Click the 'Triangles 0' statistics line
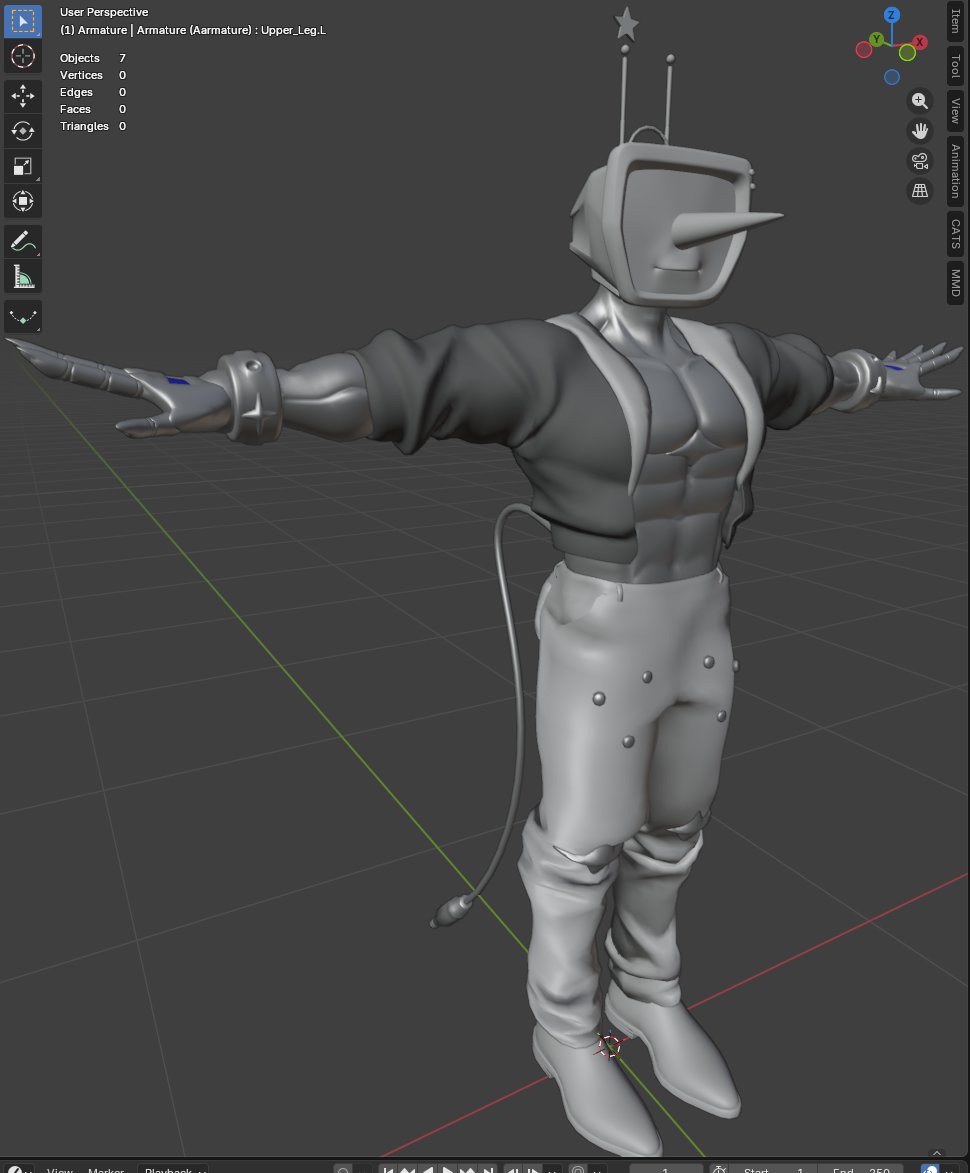This screenshot has width=970, height=1173. [x=93, y=126]
